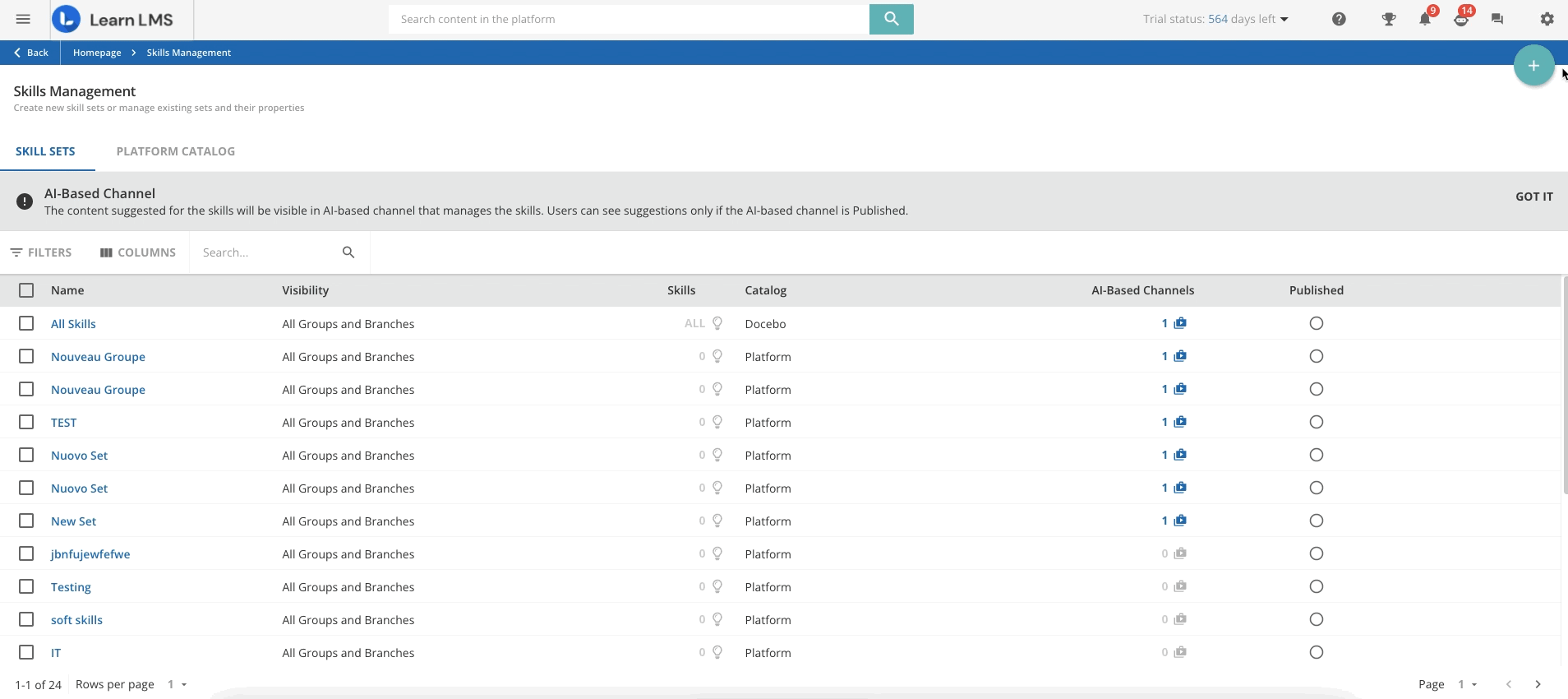The width and height of the screenshot is (1568, 699).
Task: Click the platform search magnifier button
Action: (891, 19)
